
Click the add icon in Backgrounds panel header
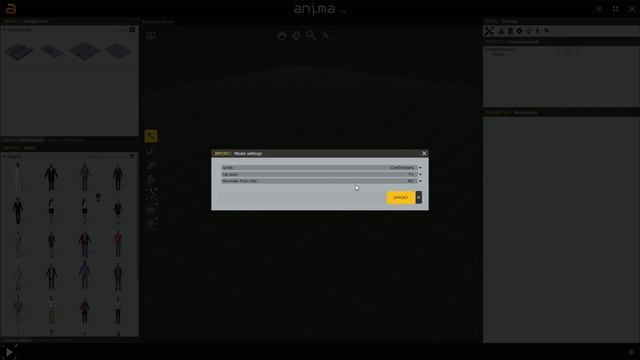(132, 30)
